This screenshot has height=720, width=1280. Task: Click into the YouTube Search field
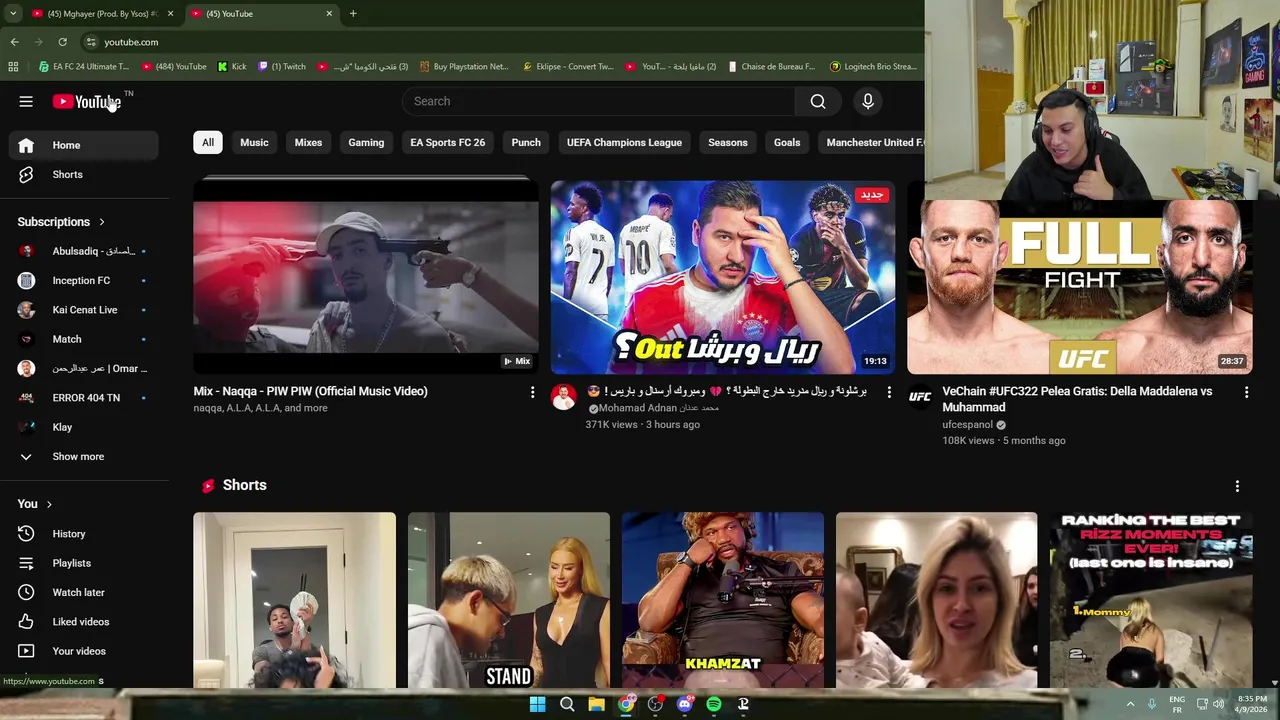(599, 101)
